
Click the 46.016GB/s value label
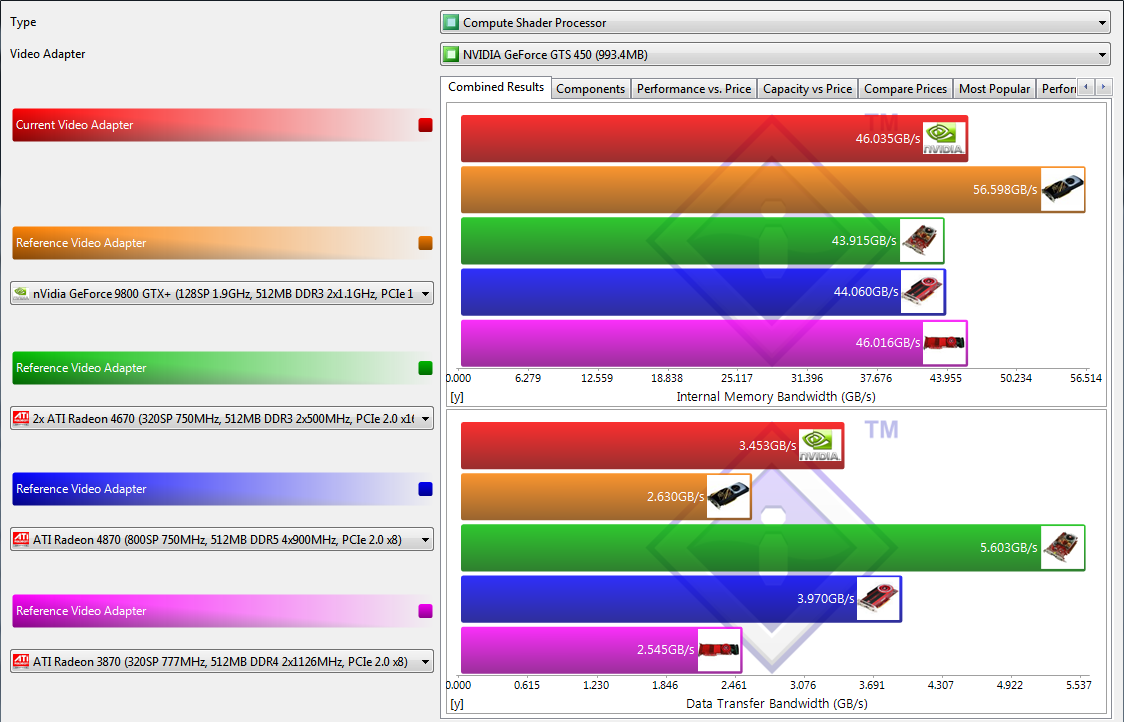[x=887, y=342]
